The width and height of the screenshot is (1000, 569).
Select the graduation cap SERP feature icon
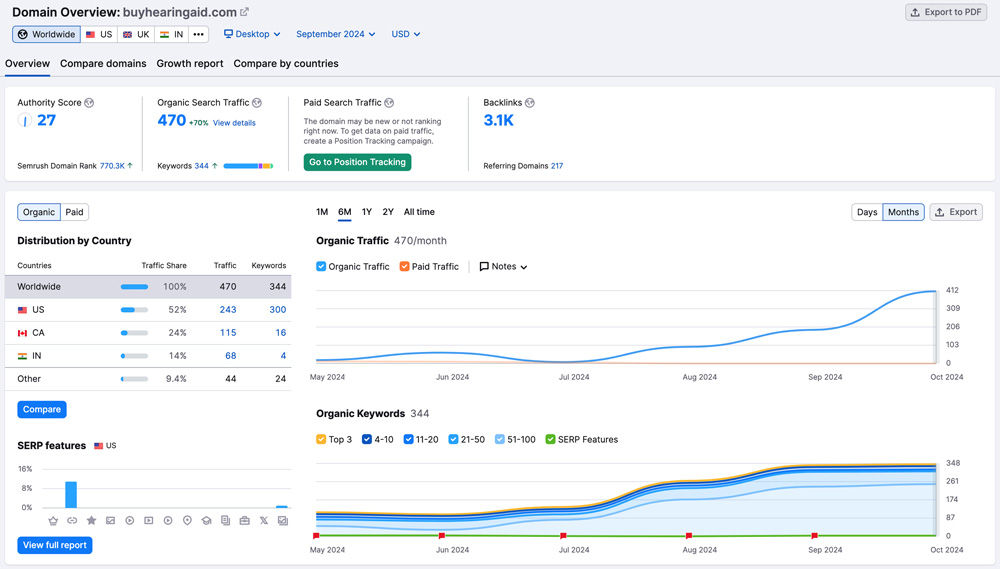tap(206, 521)
